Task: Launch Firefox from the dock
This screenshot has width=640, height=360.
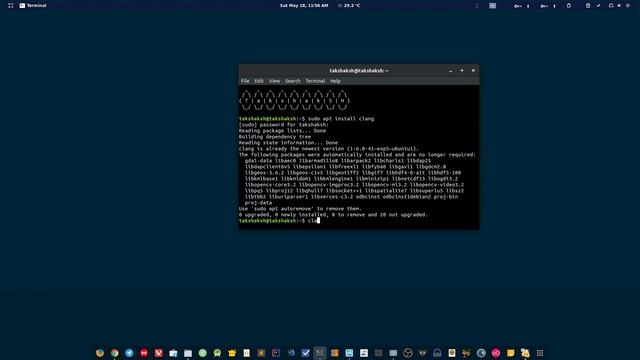Action: tap(100, 353)
